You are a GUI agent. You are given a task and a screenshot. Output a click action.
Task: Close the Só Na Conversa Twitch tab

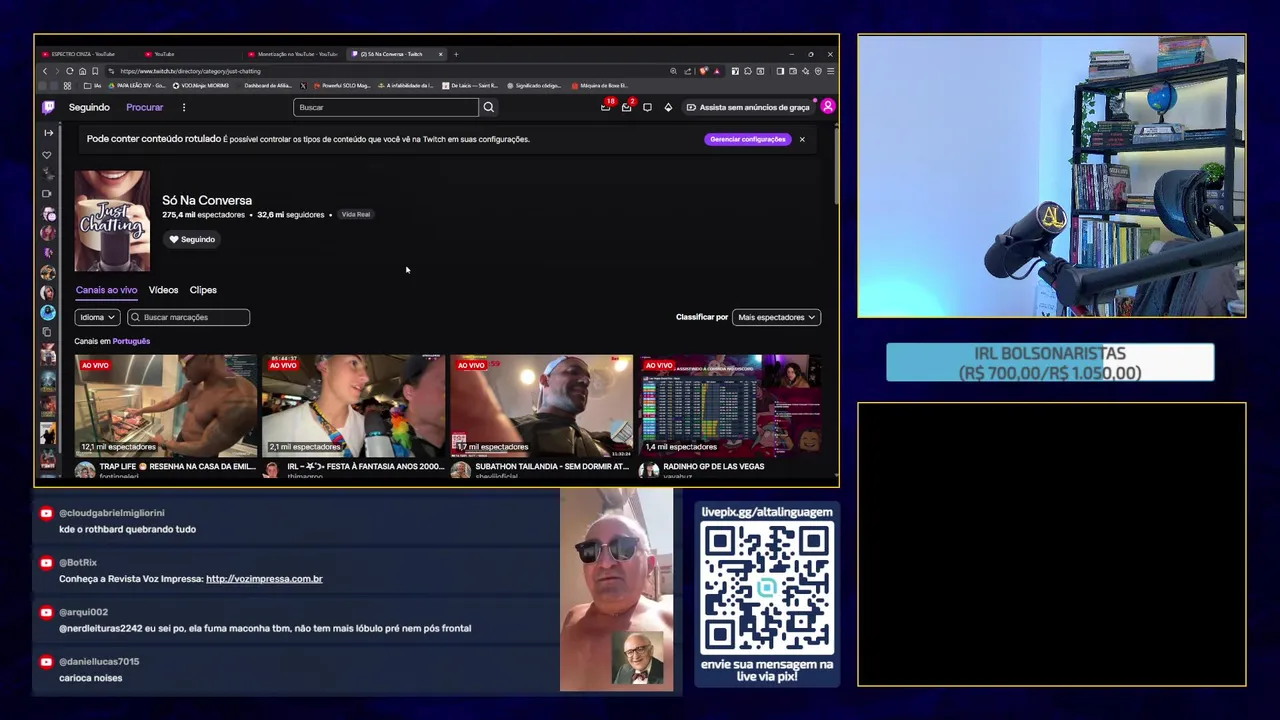[440, 54]
